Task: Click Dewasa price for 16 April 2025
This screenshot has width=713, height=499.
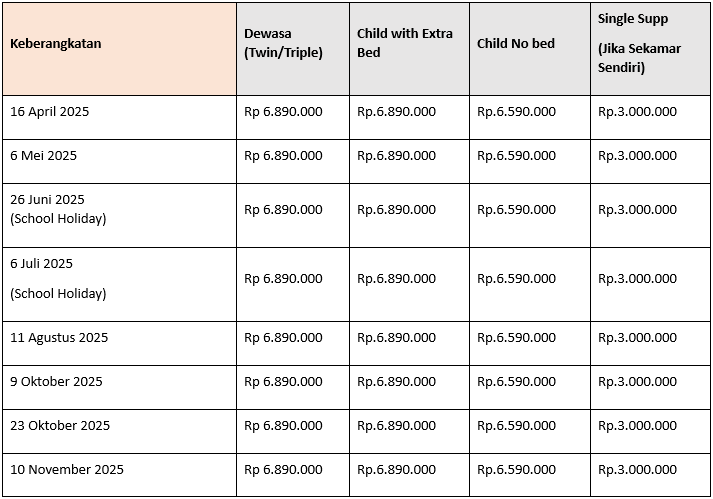Action: [283, 111]
